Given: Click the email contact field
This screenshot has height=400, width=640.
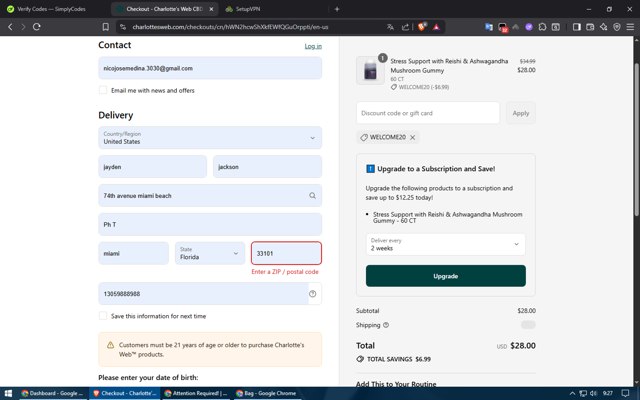Looking at the screenshot, I should 210,68.
